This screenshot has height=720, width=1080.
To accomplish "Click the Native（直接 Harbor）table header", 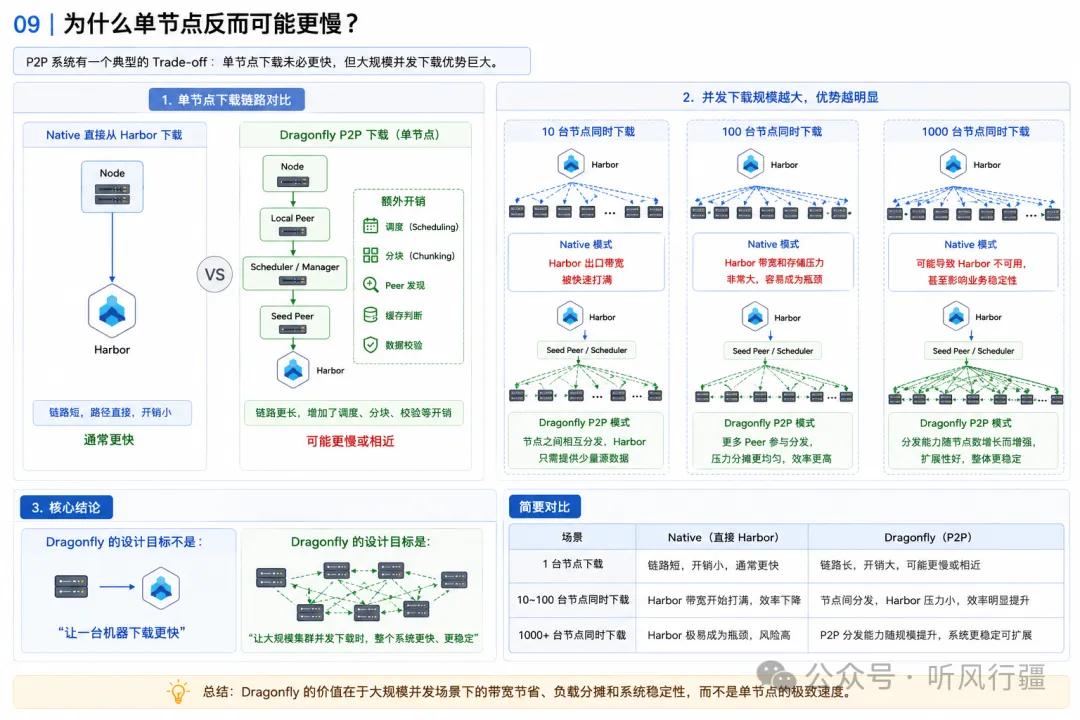I will (x=723, y=537).
